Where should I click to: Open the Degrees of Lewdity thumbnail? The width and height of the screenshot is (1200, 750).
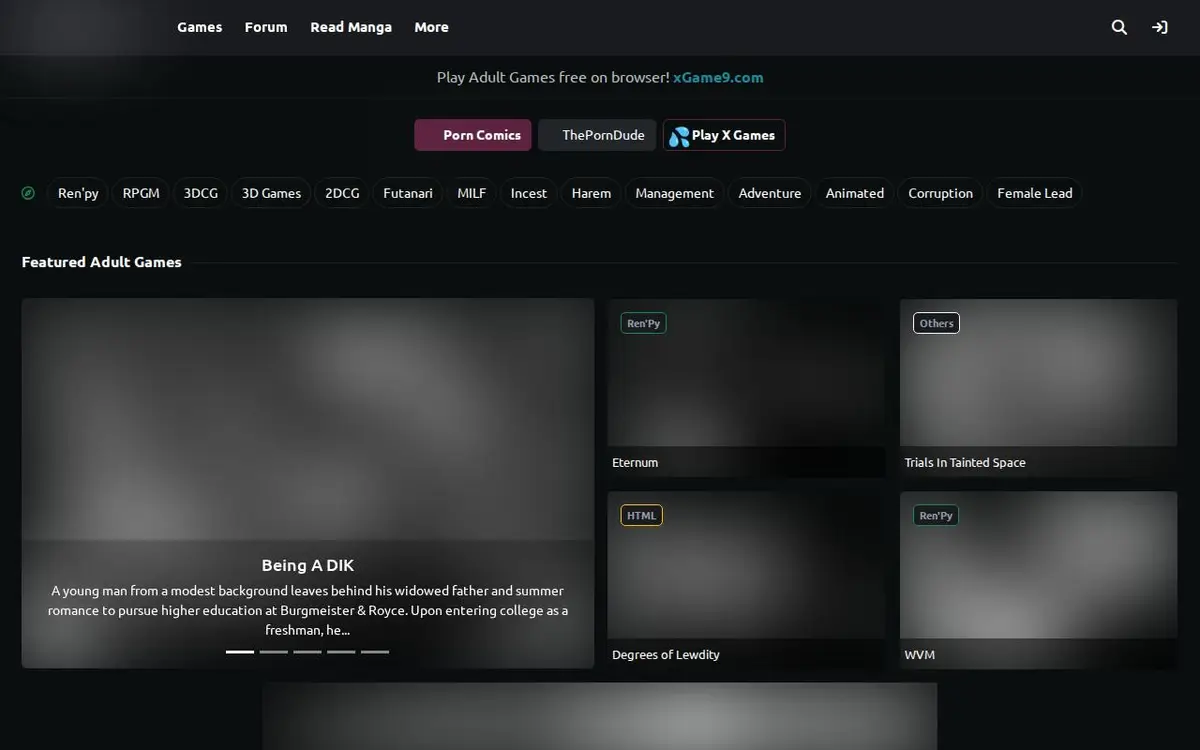(746, 580)
